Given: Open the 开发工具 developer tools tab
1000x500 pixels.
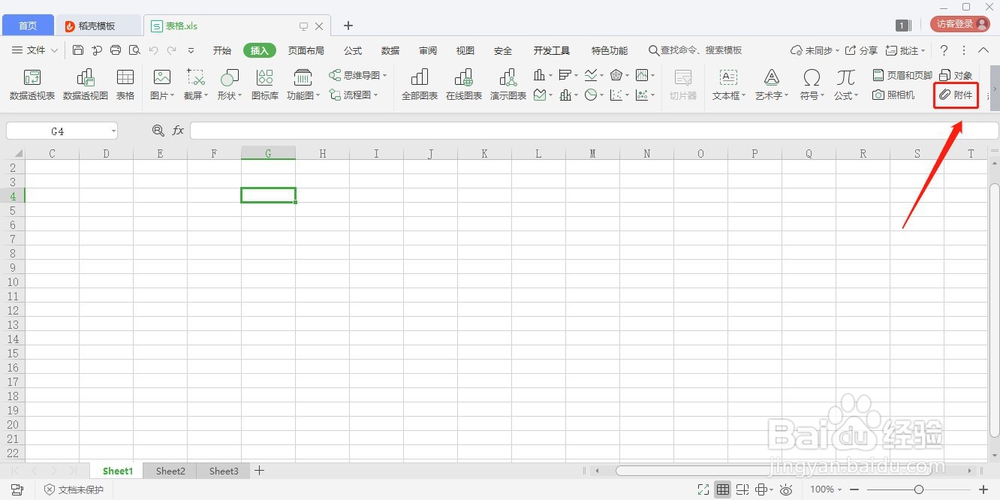Looking at the screenshot, I should click(x=552, y=50).
